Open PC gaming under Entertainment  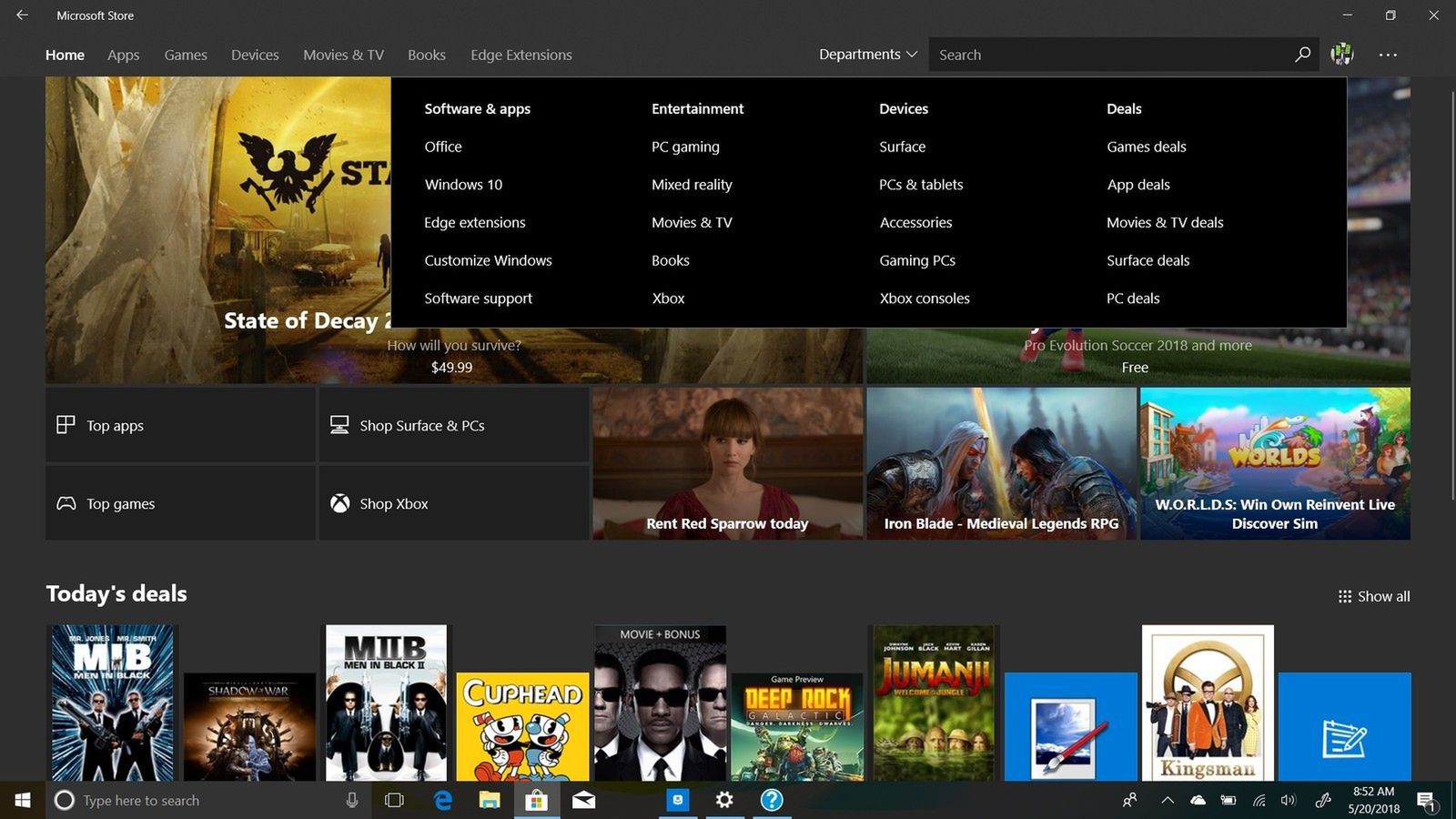click(685, 147)
